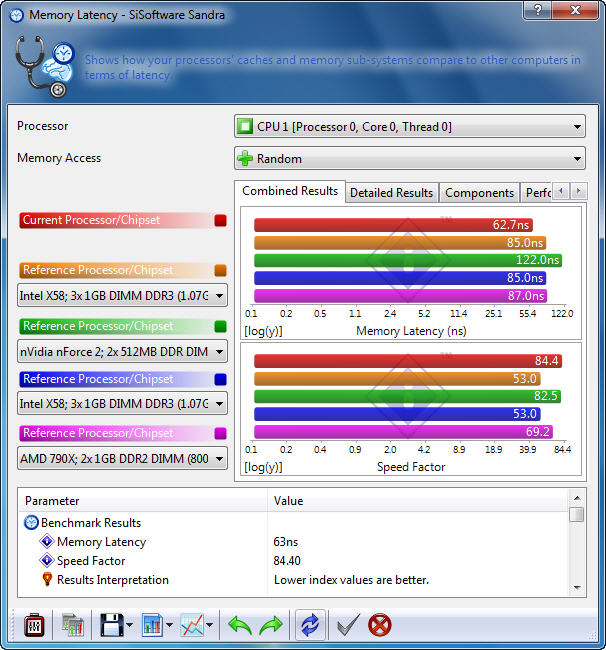606x650 pixels.
Task: Click the magenta 69.2 speed factor bar
Action: (x=403, y=432)
